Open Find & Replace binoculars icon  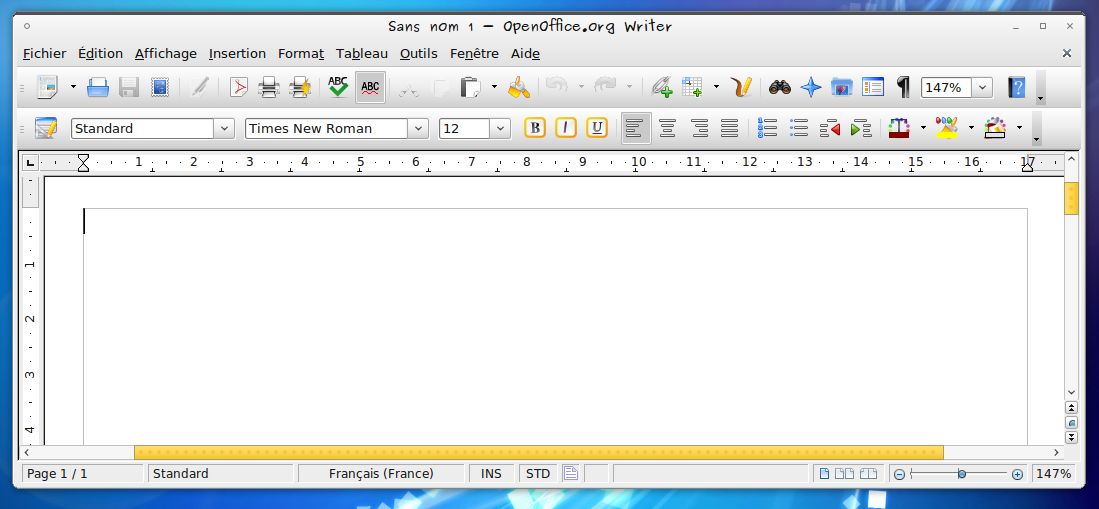coord(780,88)
